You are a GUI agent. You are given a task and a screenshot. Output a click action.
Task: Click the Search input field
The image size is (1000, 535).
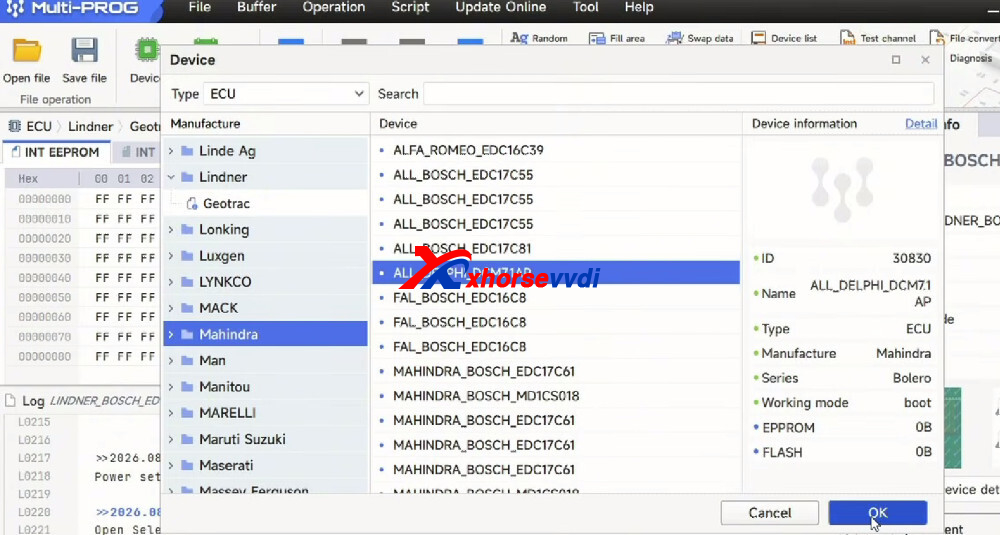679,94
